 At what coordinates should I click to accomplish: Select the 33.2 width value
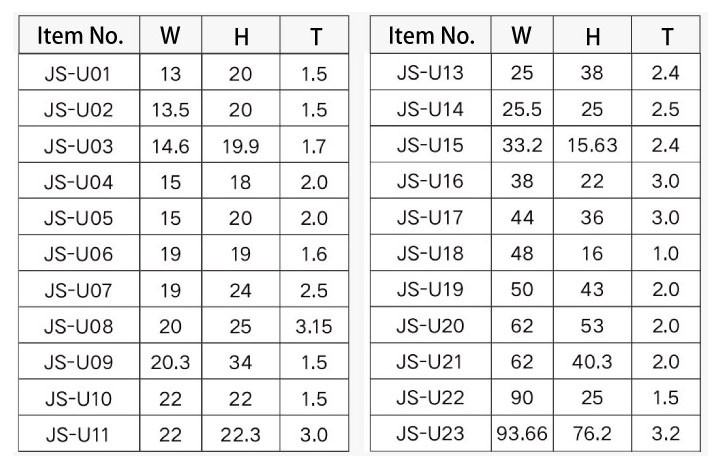click(x=521, y=146)
